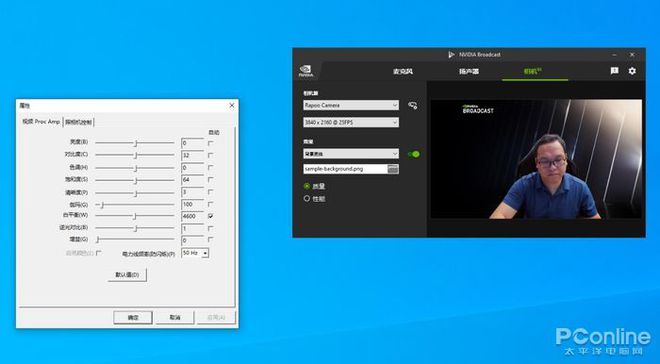Click the OK confirm button in properties
The width and height of the screenshot is (660, 364).
tap(133, 317)
